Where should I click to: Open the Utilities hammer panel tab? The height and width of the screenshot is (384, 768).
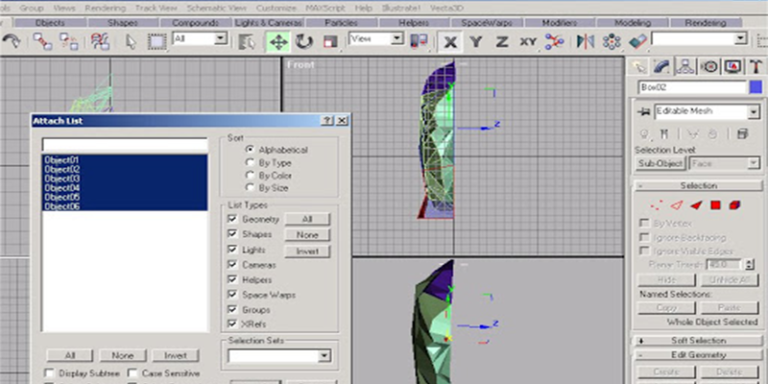(x=756, y=67)
